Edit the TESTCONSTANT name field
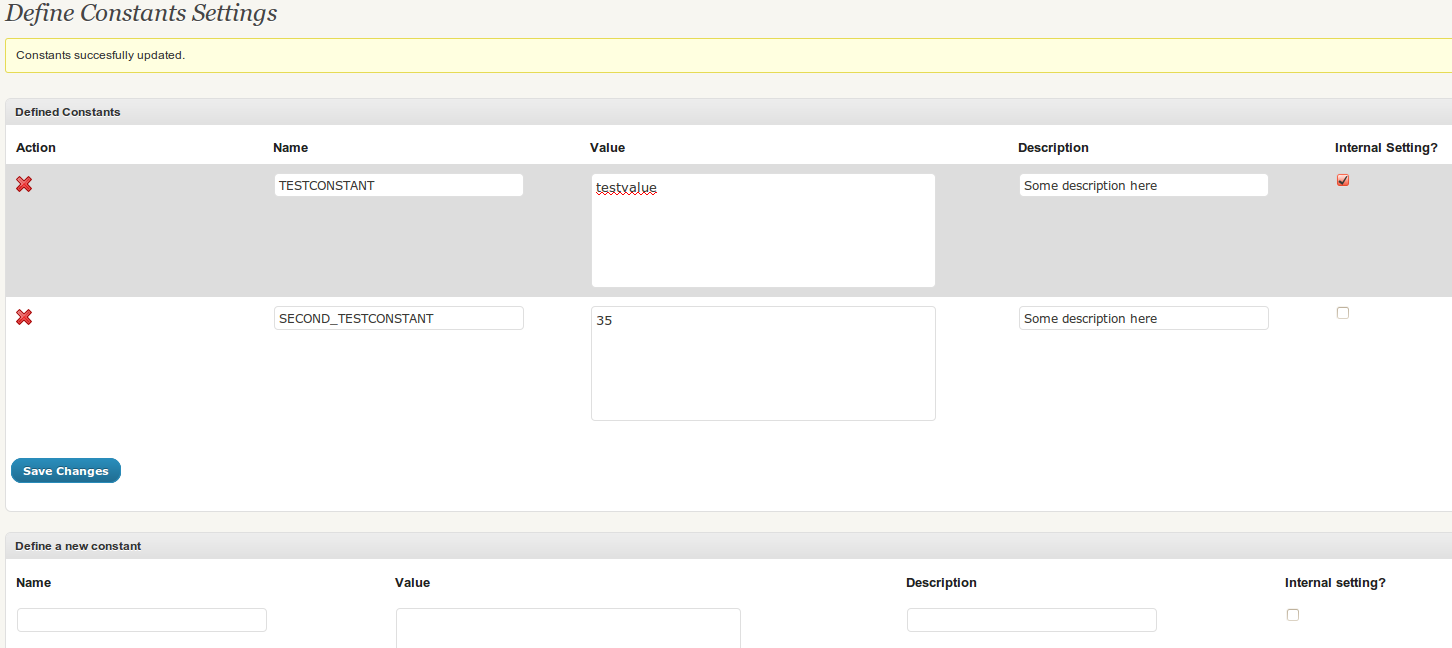Screen dimensions: 1452x648 tap(399, 185)
